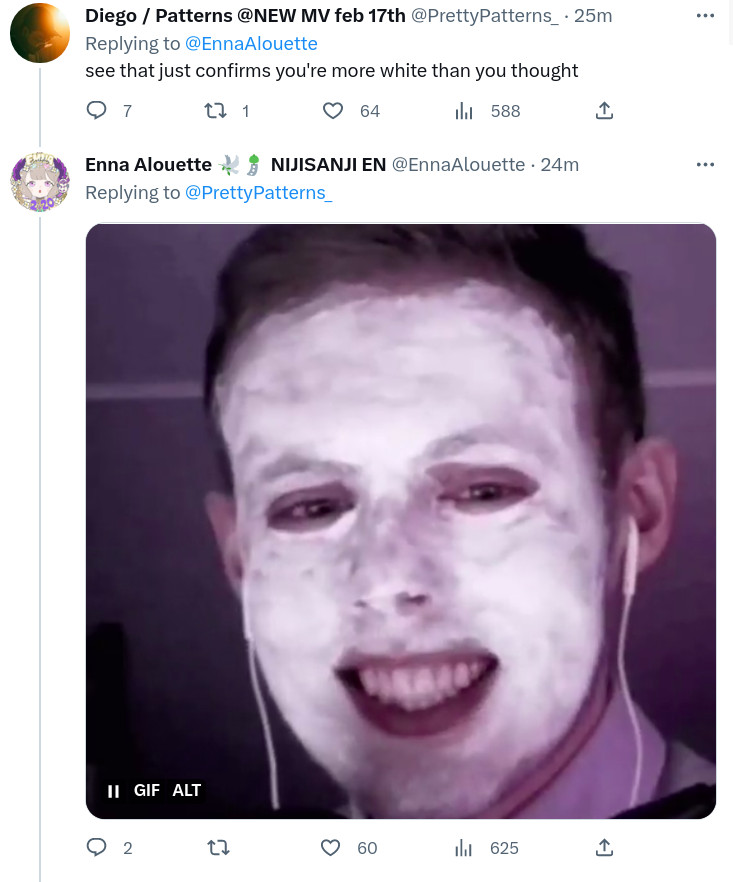Viewport: 733px width, 882px height.
Task: Reply to Enna Alouette's GIF tweet
Action: pos(96,847)
